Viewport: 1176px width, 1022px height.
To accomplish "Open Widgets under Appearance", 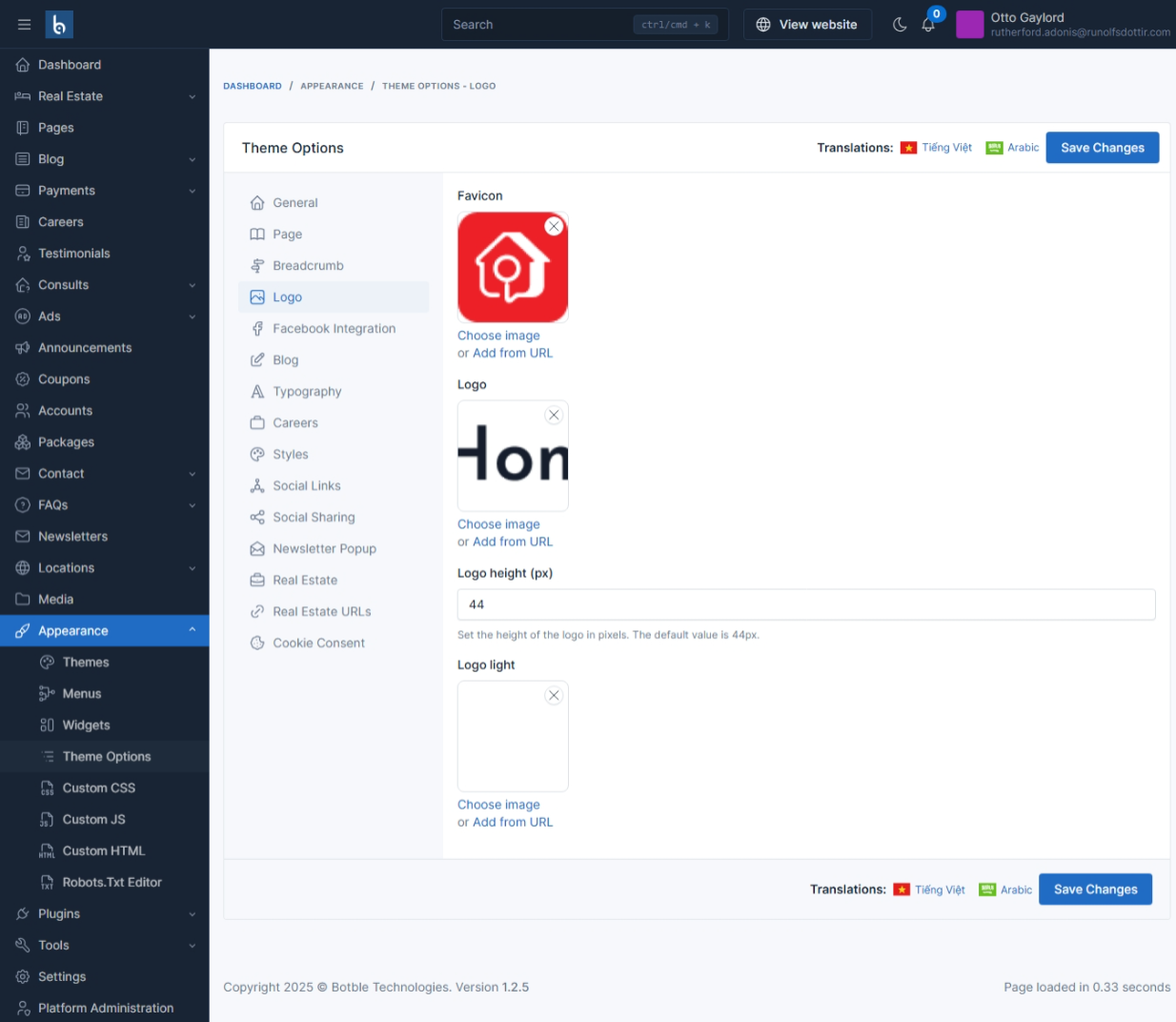I will pos(105,726).
